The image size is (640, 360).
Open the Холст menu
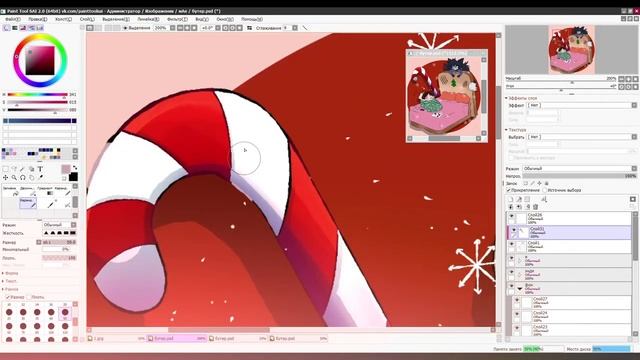click(x=63, y=19)
